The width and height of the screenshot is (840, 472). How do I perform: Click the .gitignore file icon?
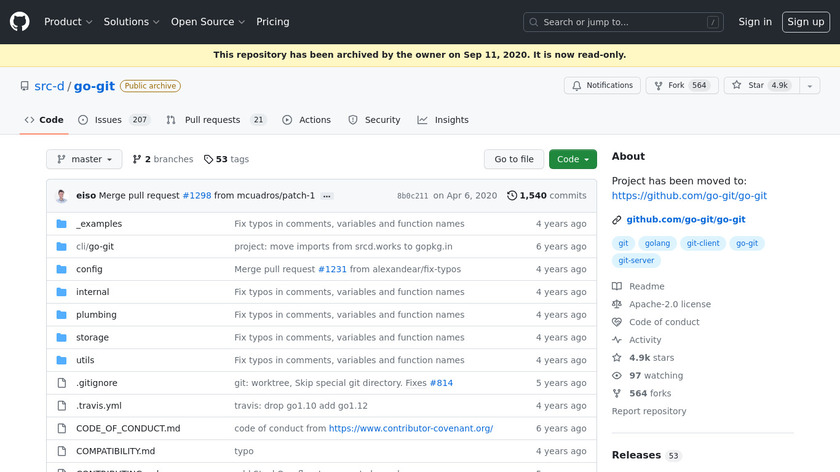62,383
